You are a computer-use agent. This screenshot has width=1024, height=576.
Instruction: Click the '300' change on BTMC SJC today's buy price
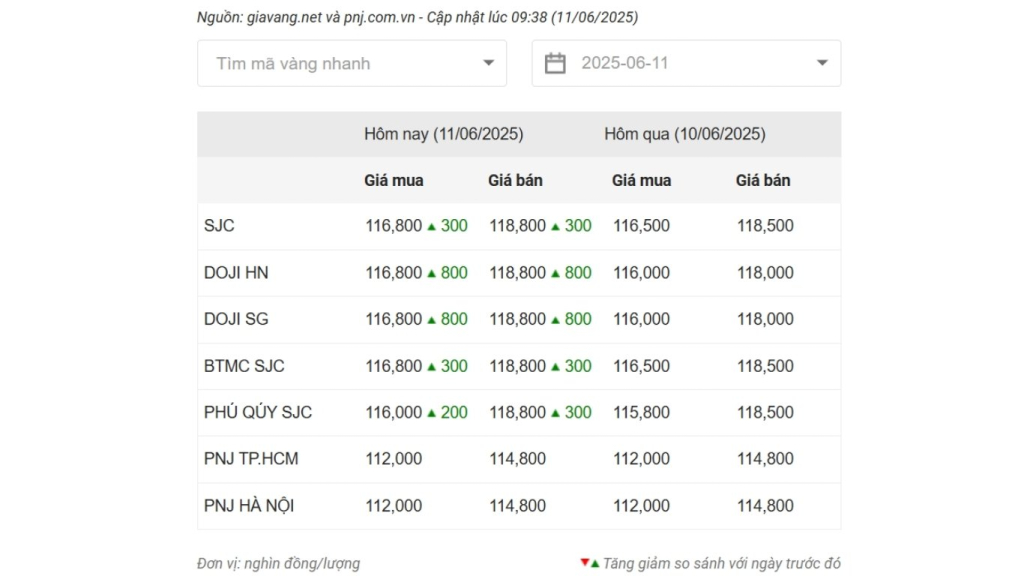(454, 366)
